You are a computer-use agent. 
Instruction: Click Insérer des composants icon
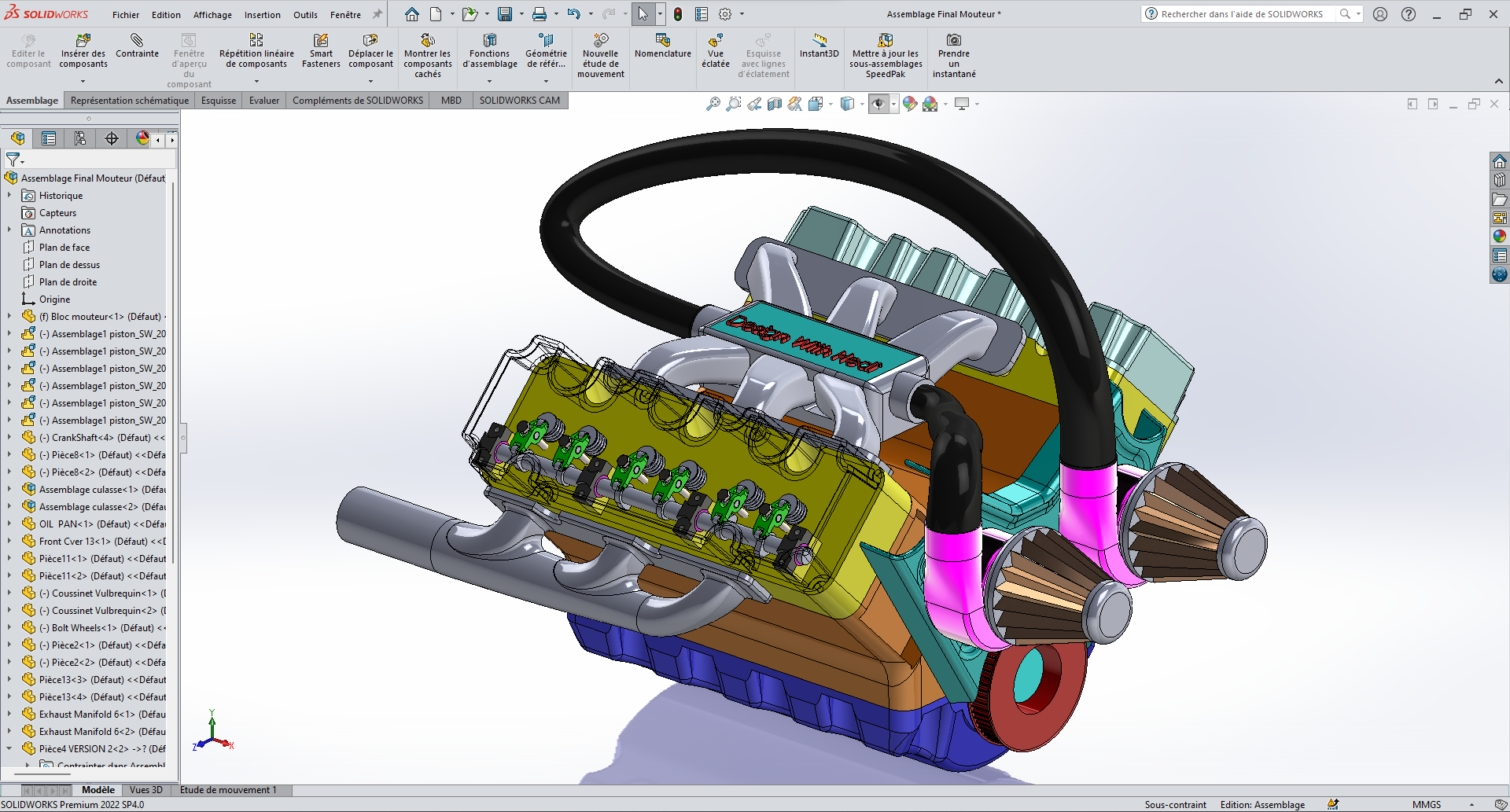[x=83, y=41]
